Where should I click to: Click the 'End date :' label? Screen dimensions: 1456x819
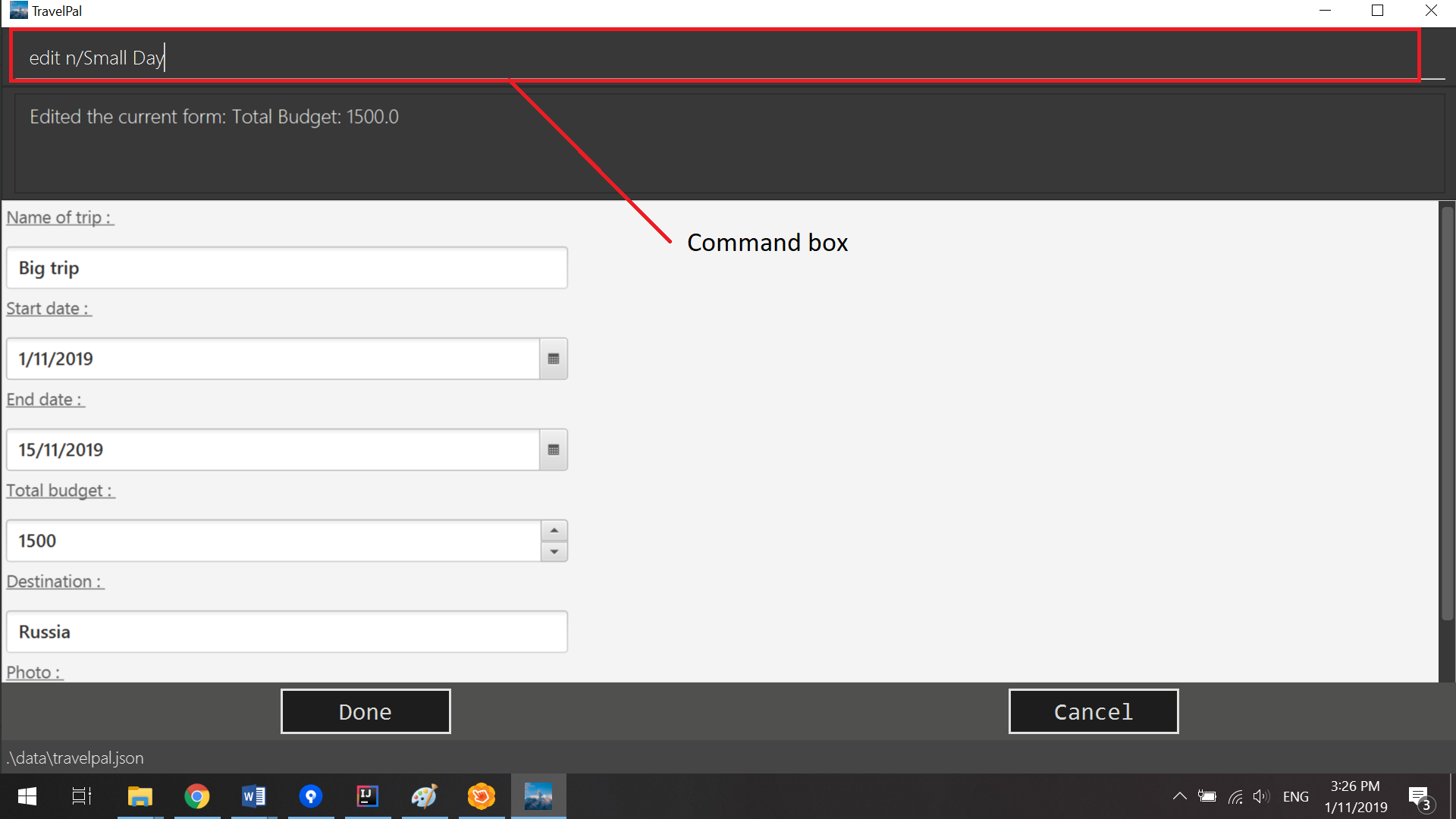click(45, 400)
